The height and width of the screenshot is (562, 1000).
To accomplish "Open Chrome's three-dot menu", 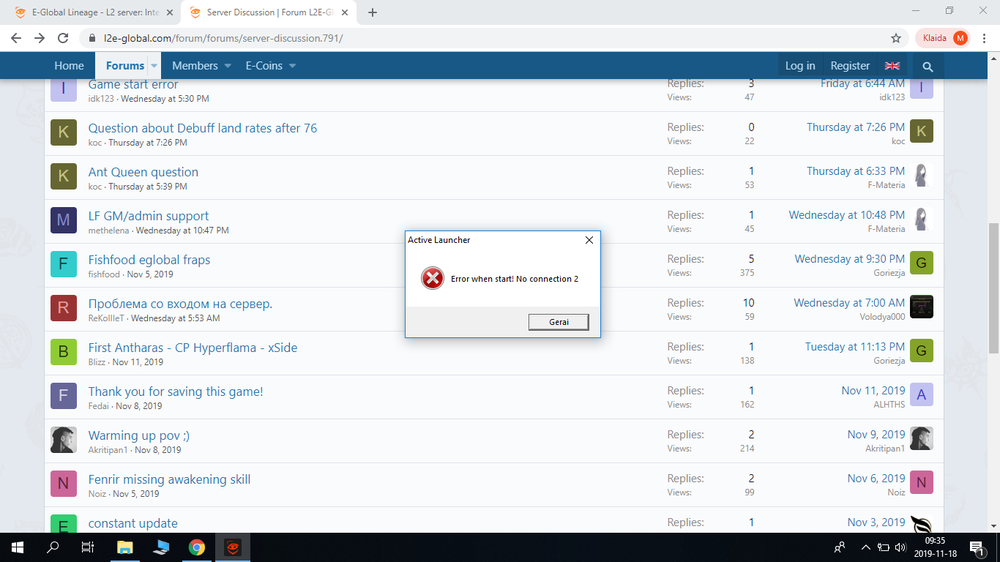I will pos(985,38).
